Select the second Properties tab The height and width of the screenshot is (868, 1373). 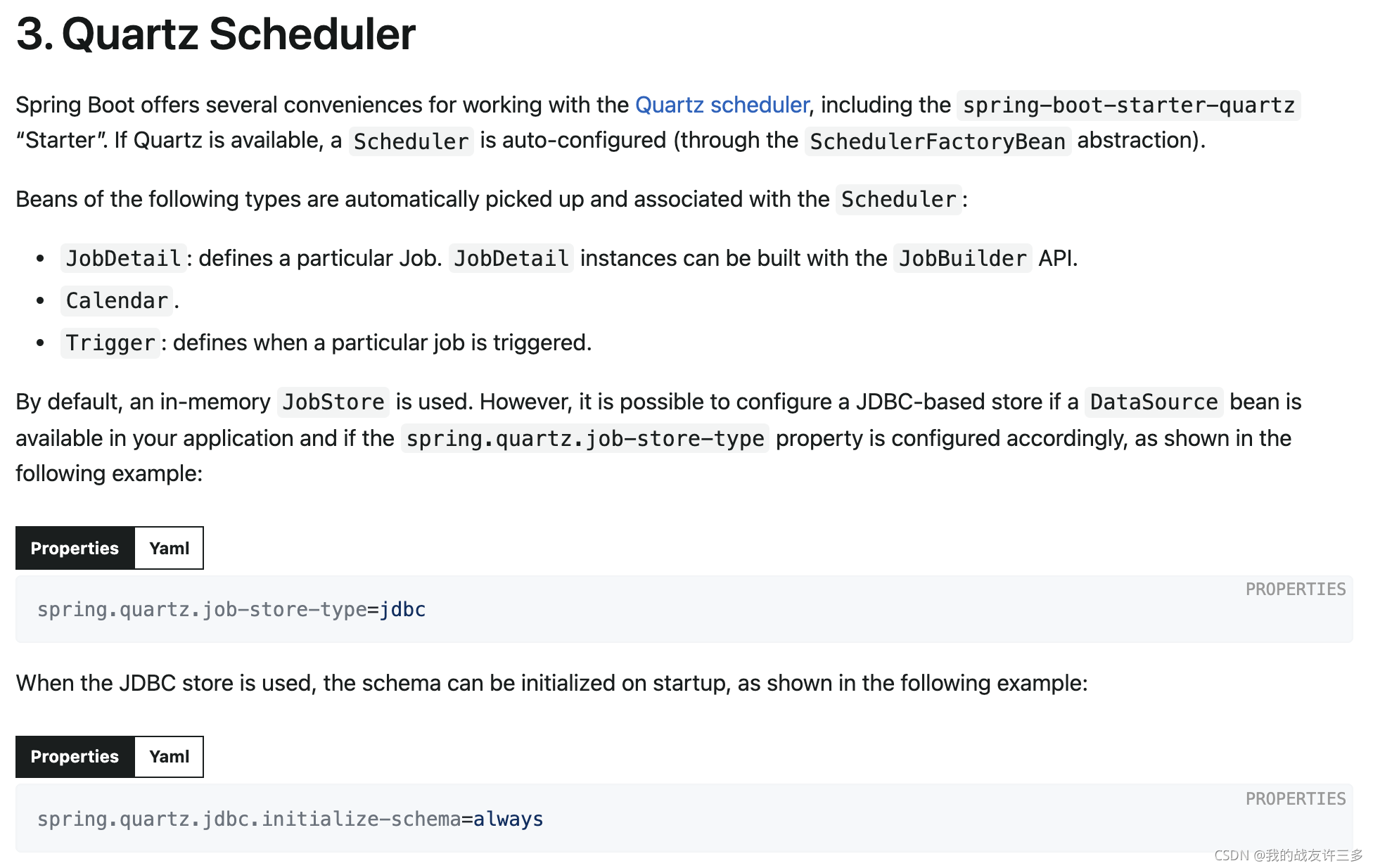75,756
